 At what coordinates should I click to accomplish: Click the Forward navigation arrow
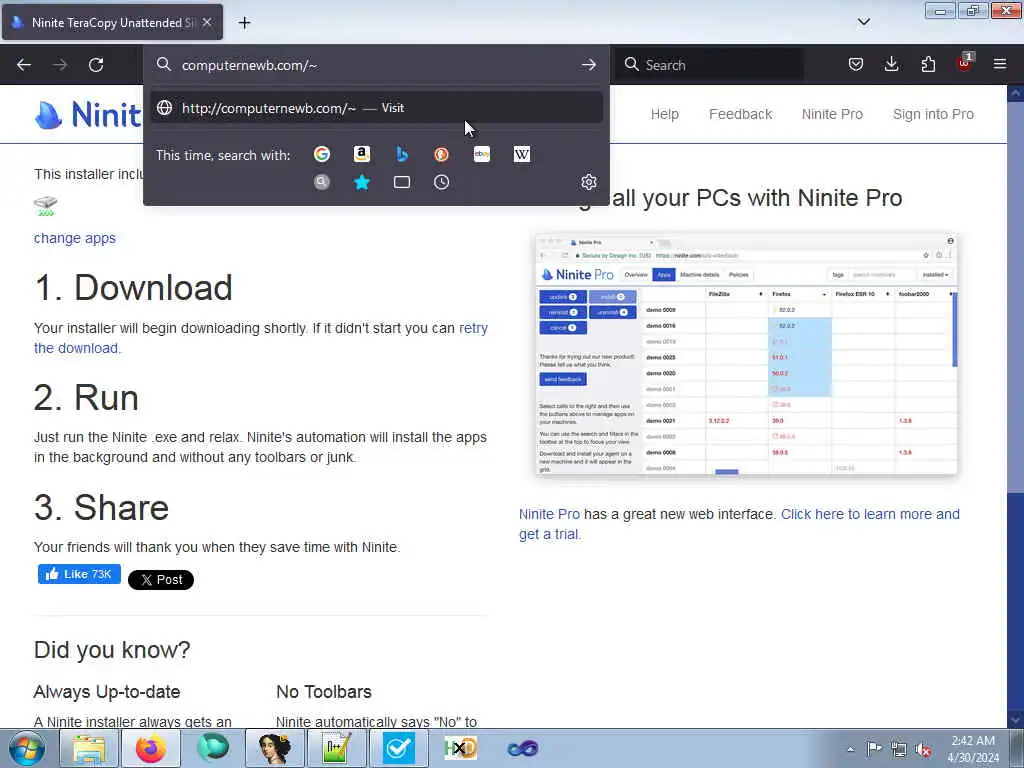pyautogui.click(x=60, y=65)
